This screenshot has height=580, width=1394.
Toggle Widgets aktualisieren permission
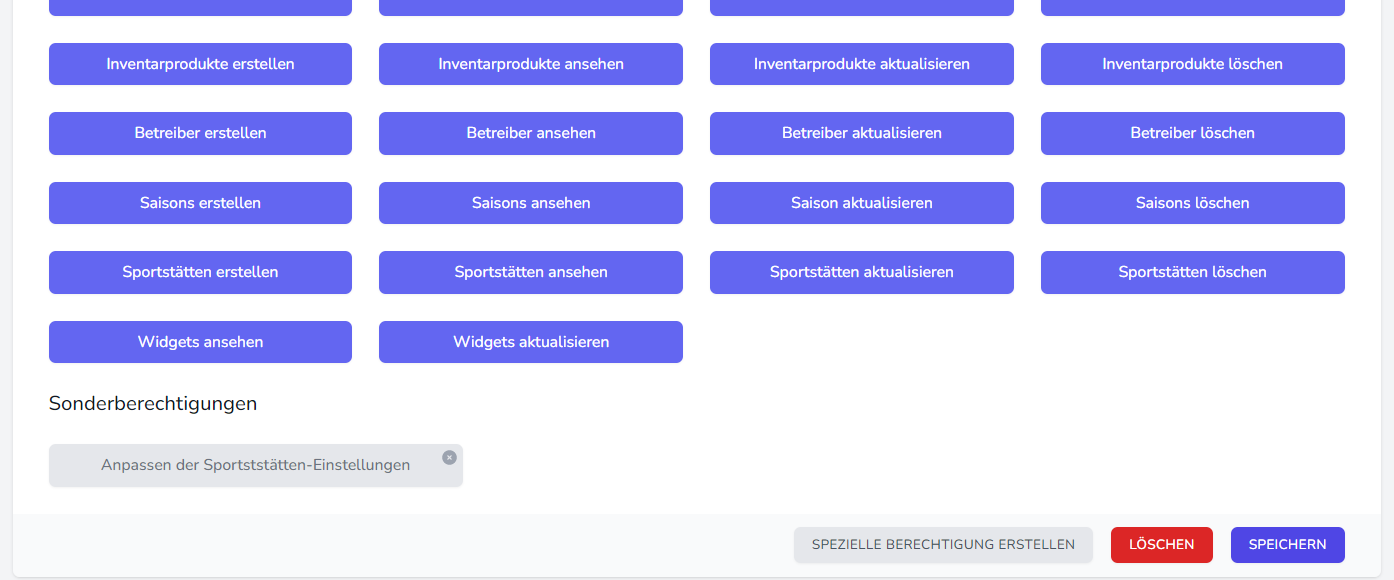(x=530, y=342)
